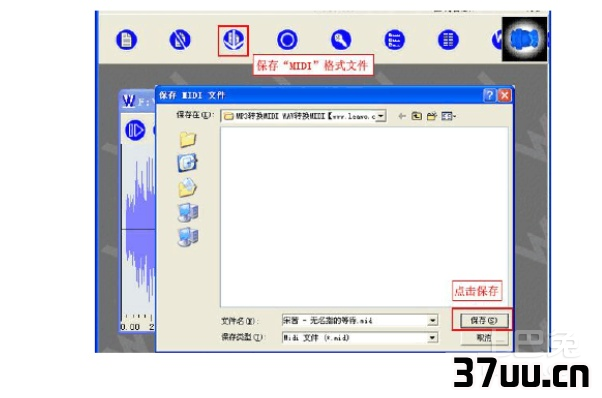Go up one folder level icon

pyautogui.click(x=417, y=116)
